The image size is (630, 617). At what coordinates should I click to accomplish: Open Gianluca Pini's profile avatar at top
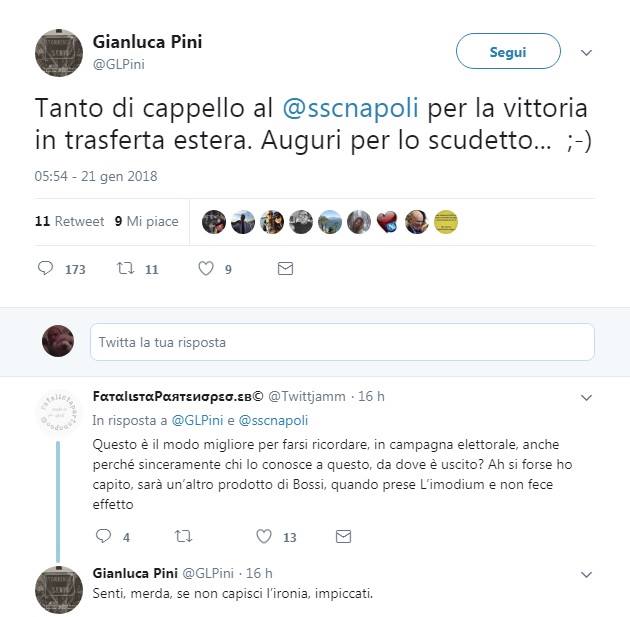click(x=59, y=53)
